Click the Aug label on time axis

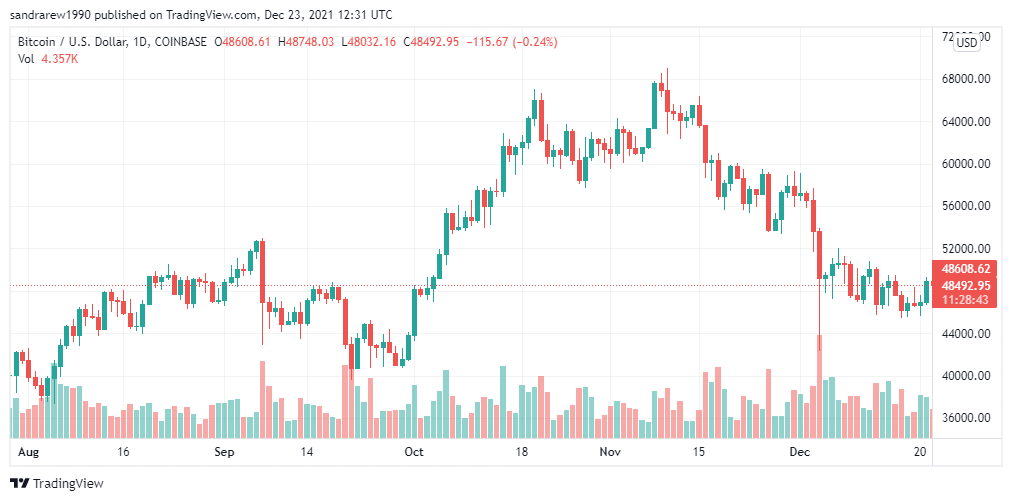(x=28, y=452)
